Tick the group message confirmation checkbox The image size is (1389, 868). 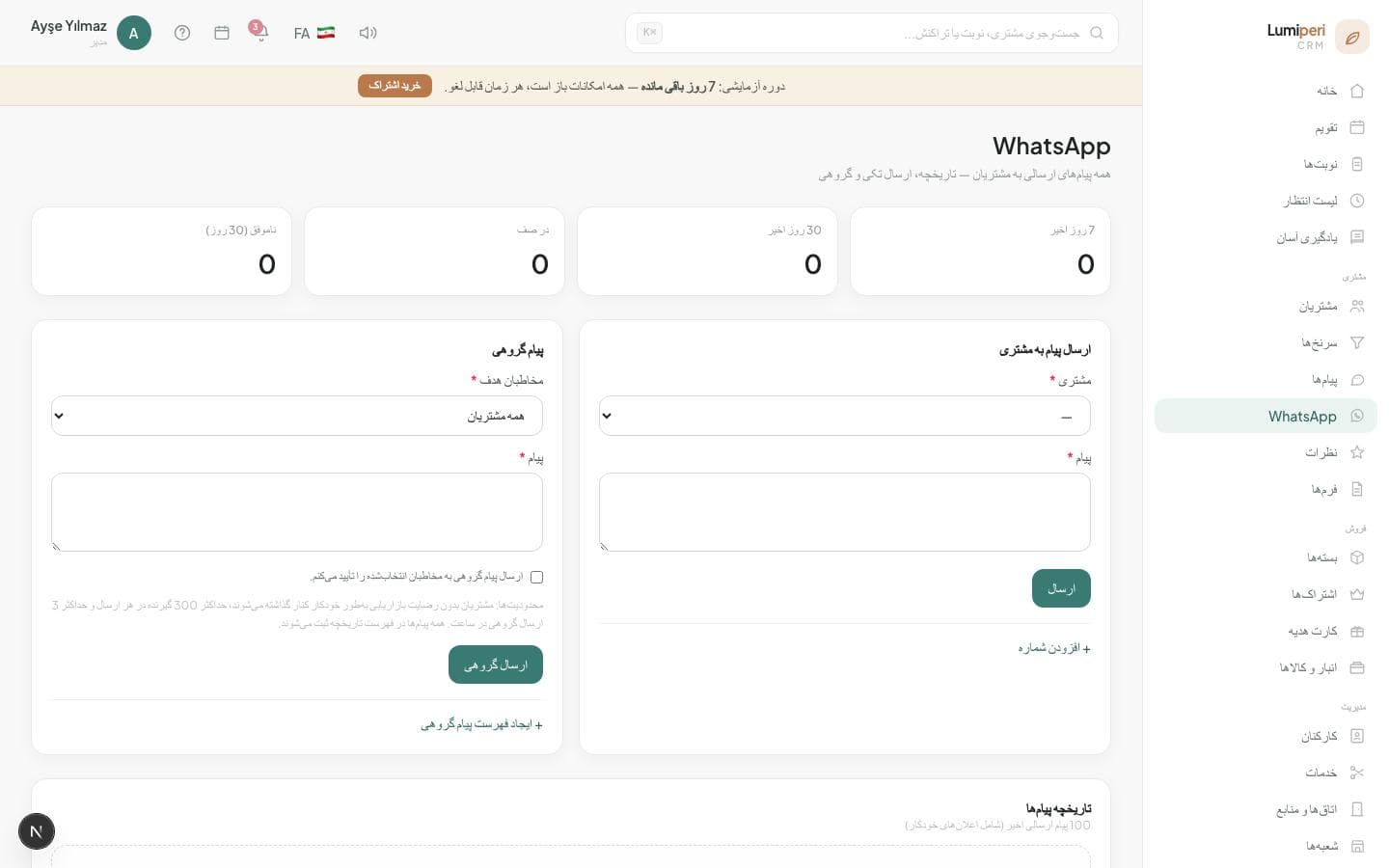pyautogui.click(x=537, y=577)
